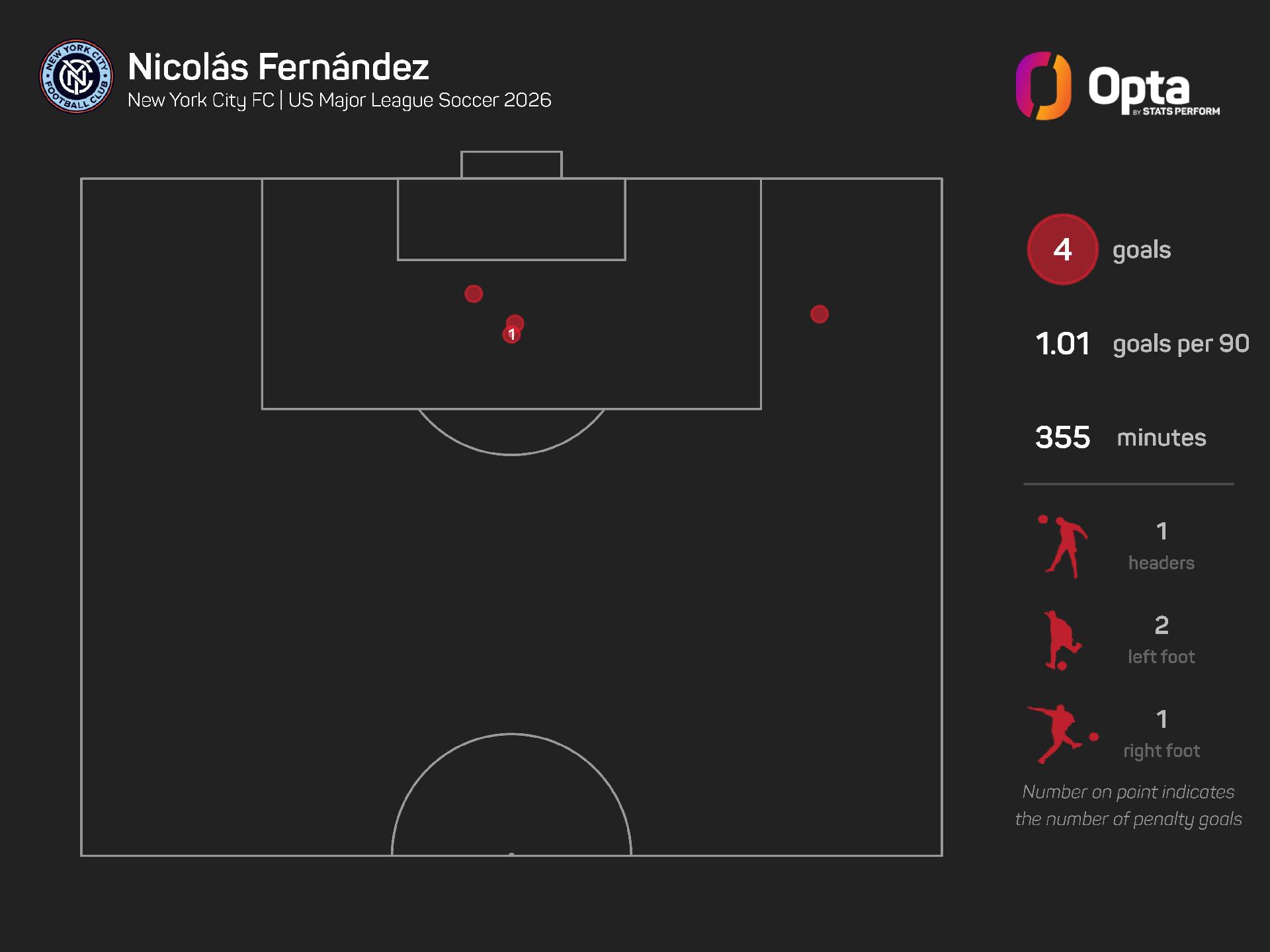Click the header goal silhouette icon
This screenshot has height=952, width=1270.
[x=1064, y=547]
